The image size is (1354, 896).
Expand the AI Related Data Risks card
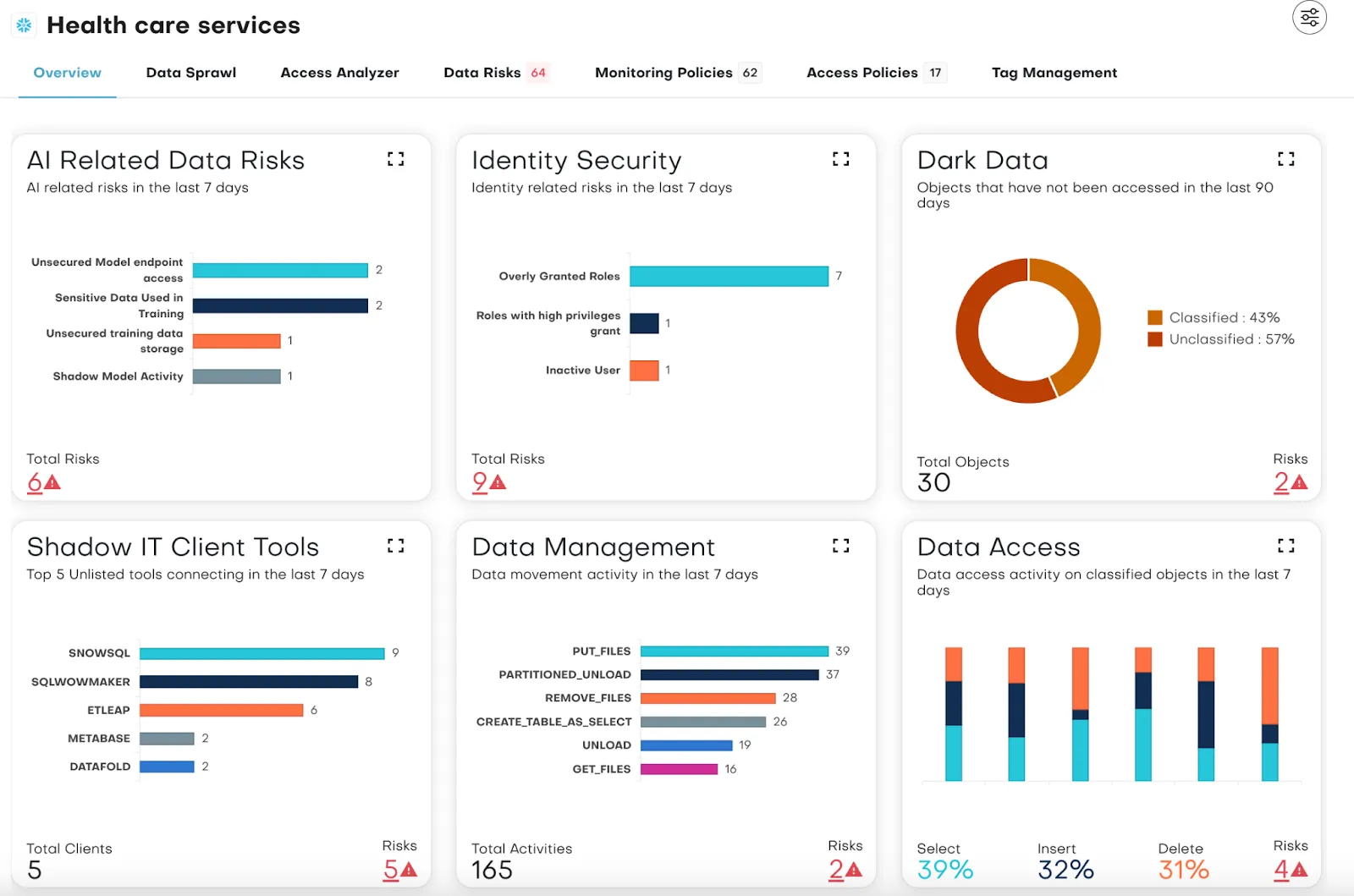(395, 159)
